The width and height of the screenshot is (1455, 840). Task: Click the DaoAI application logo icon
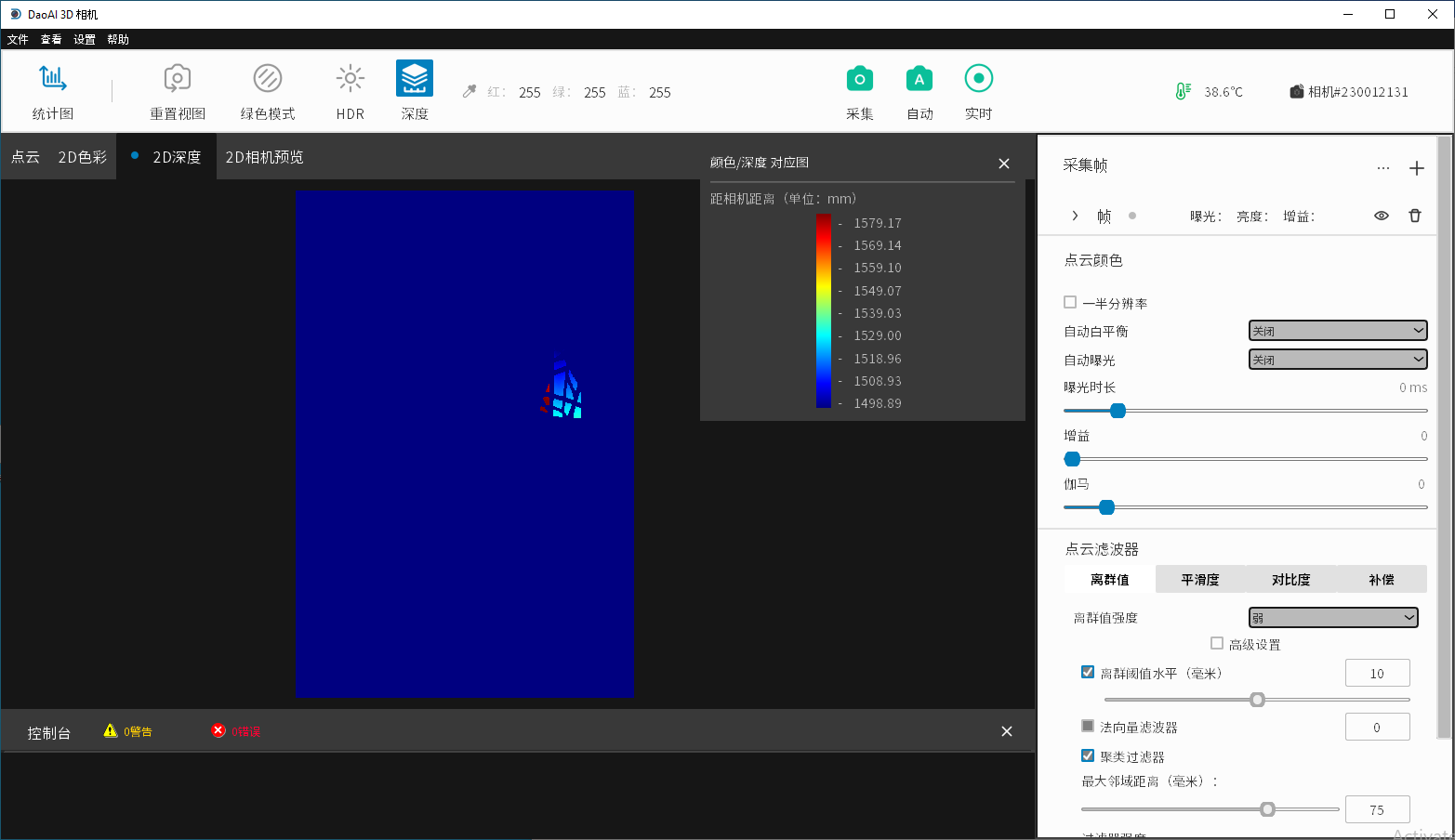(x=15, y=14)
